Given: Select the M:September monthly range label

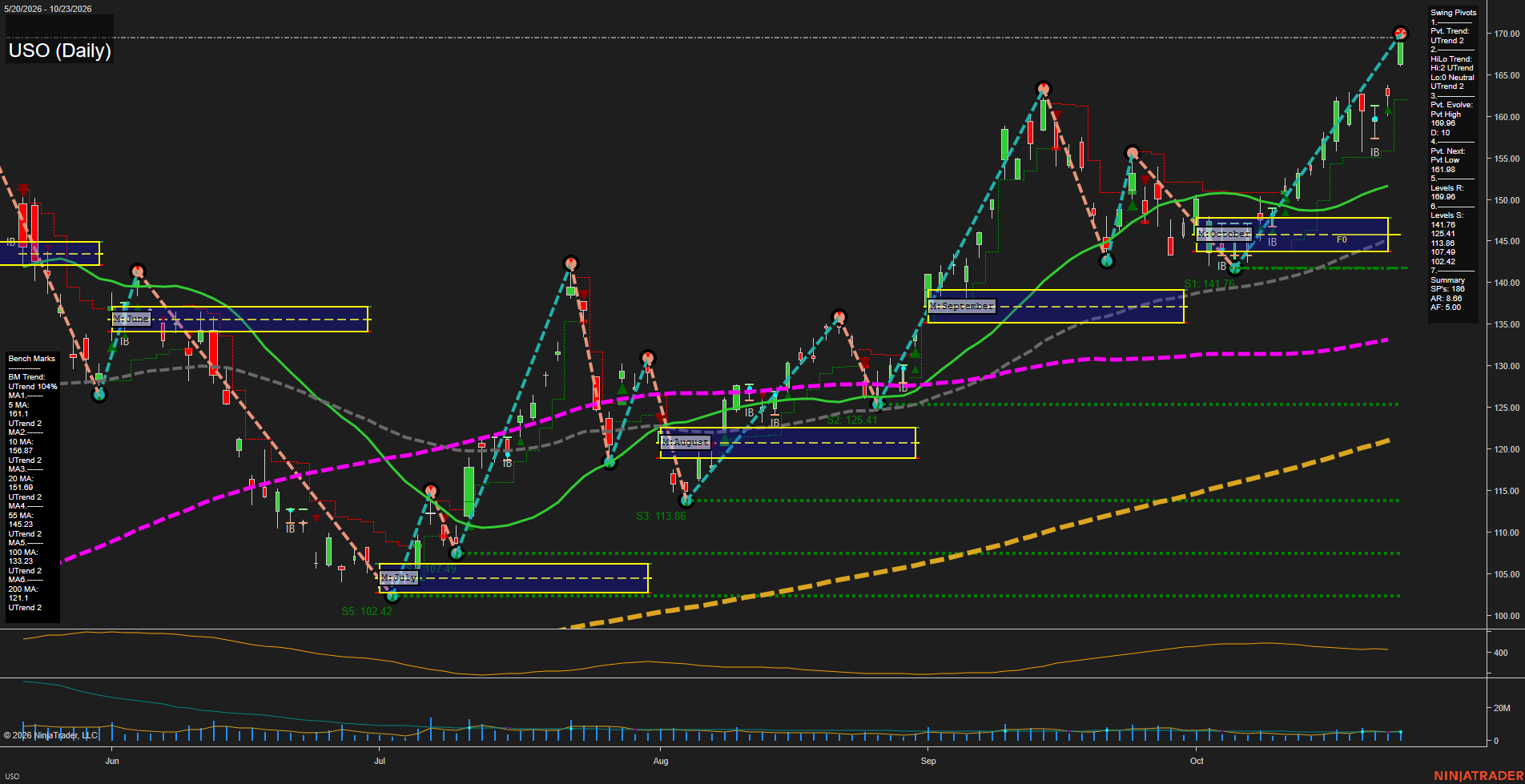Looking at the screenshot, I should [962, 306].
